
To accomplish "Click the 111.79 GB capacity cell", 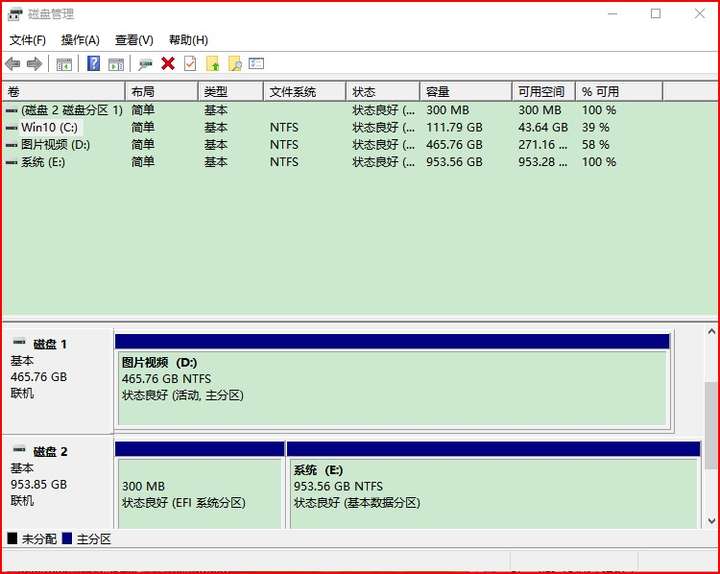I will point(454,128).
